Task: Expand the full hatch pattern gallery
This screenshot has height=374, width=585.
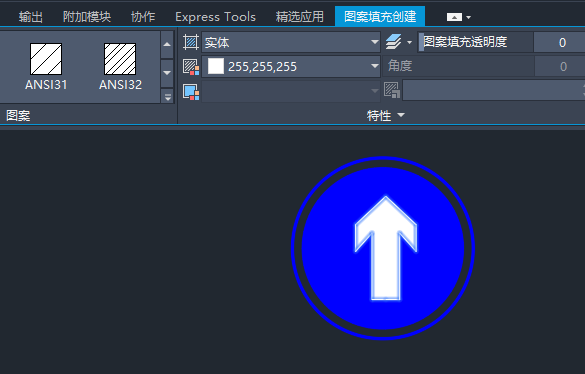Action: (167, 96)
